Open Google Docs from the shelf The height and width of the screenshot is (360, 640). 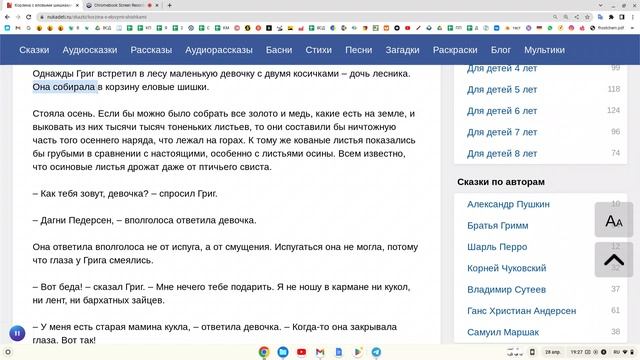[339, 352]
